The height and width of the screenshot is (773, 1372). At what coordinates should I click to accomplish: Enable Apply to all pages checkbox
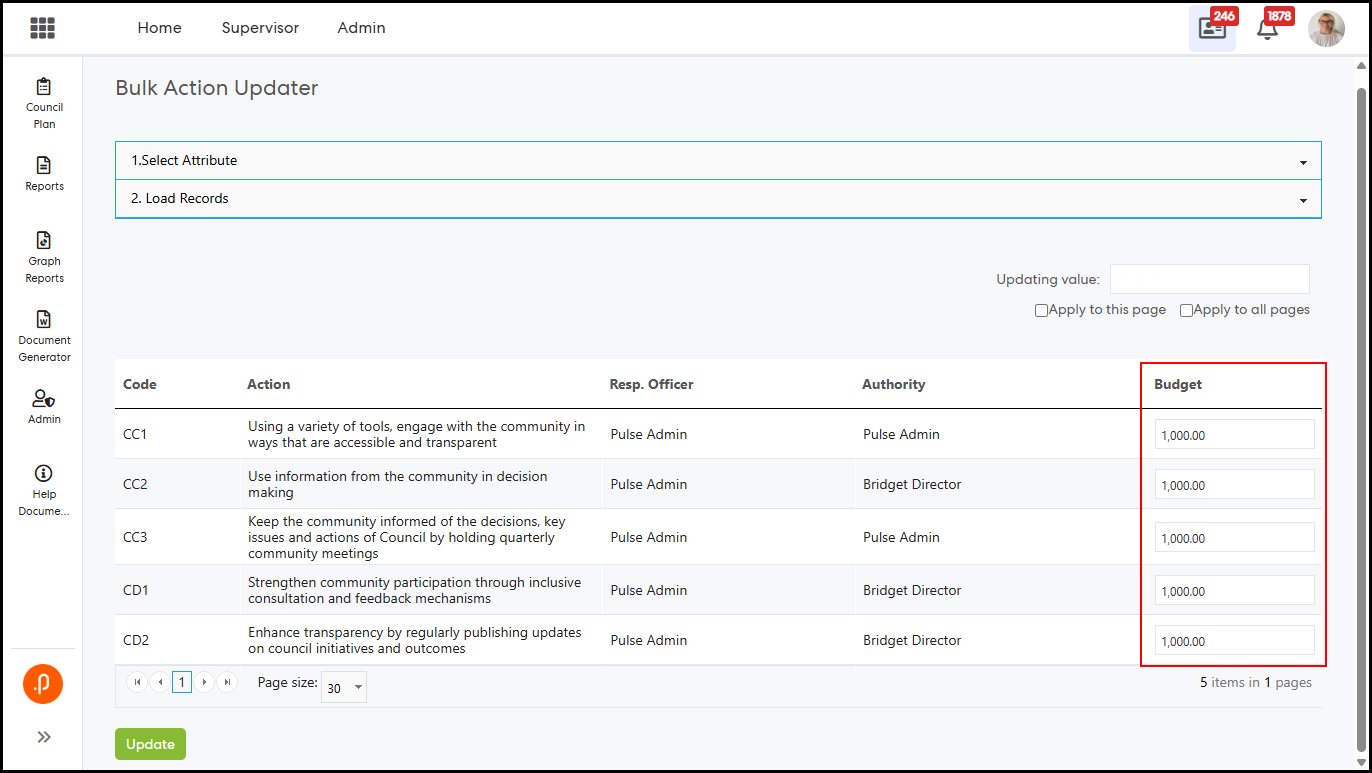(1186, 311)
